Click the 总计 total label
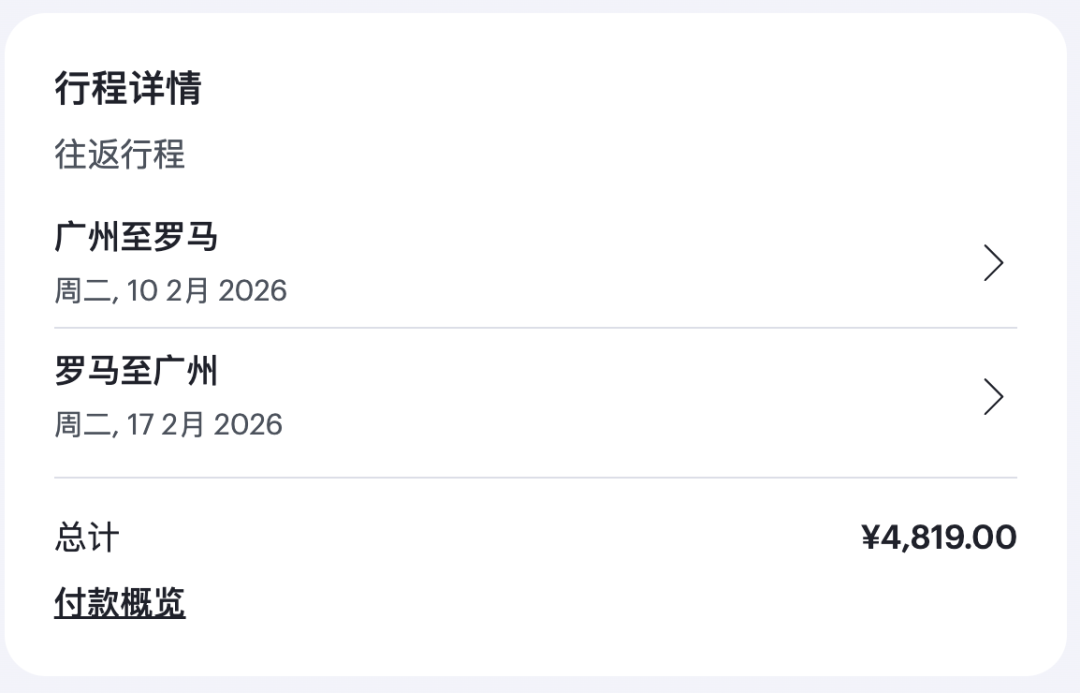The width and height of the screenshot is (1080, 693). click(87, 538)
